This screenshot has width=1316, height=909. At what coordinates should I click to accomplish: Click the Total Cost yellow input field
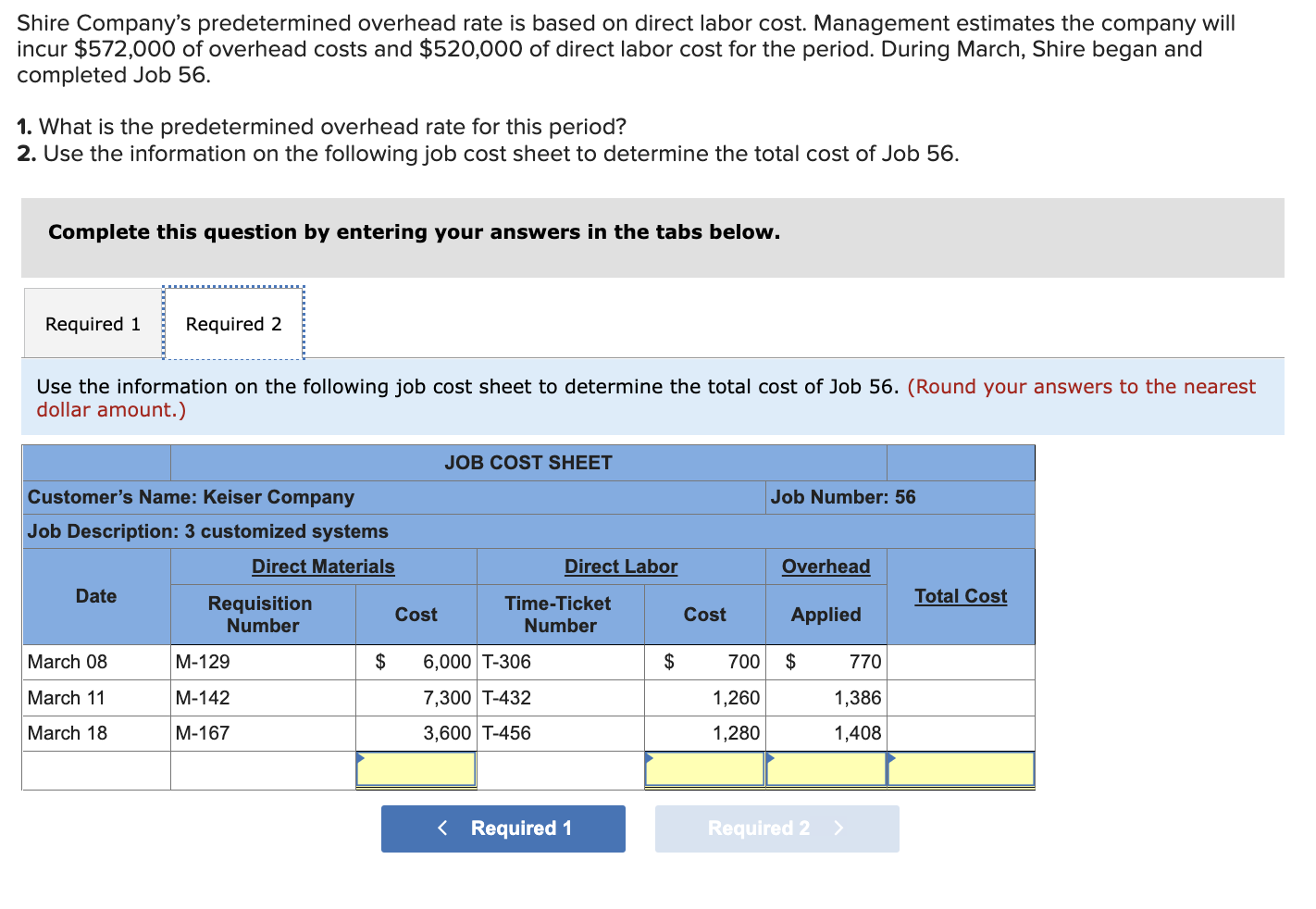coord(961,769)
